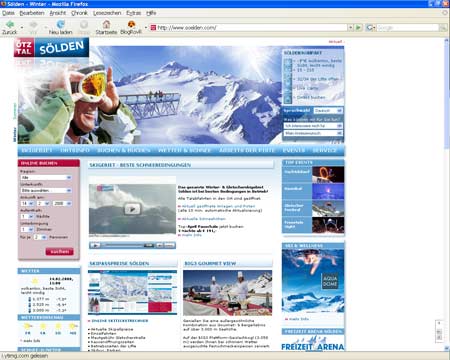
Task: Open the address bar history dropdown arrow
Action: pos(350,28)
